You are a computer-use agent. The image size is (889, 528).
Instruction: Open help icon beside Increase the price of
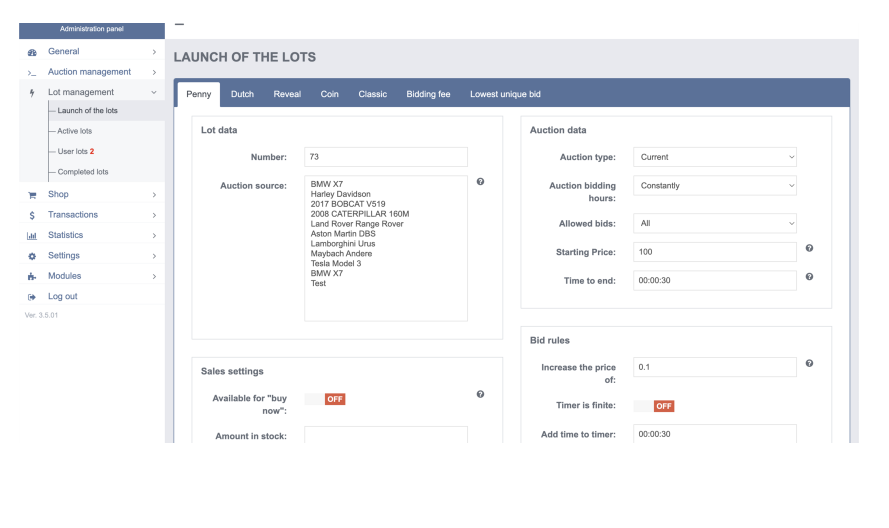pyautogui.click(x=809, y=363)
